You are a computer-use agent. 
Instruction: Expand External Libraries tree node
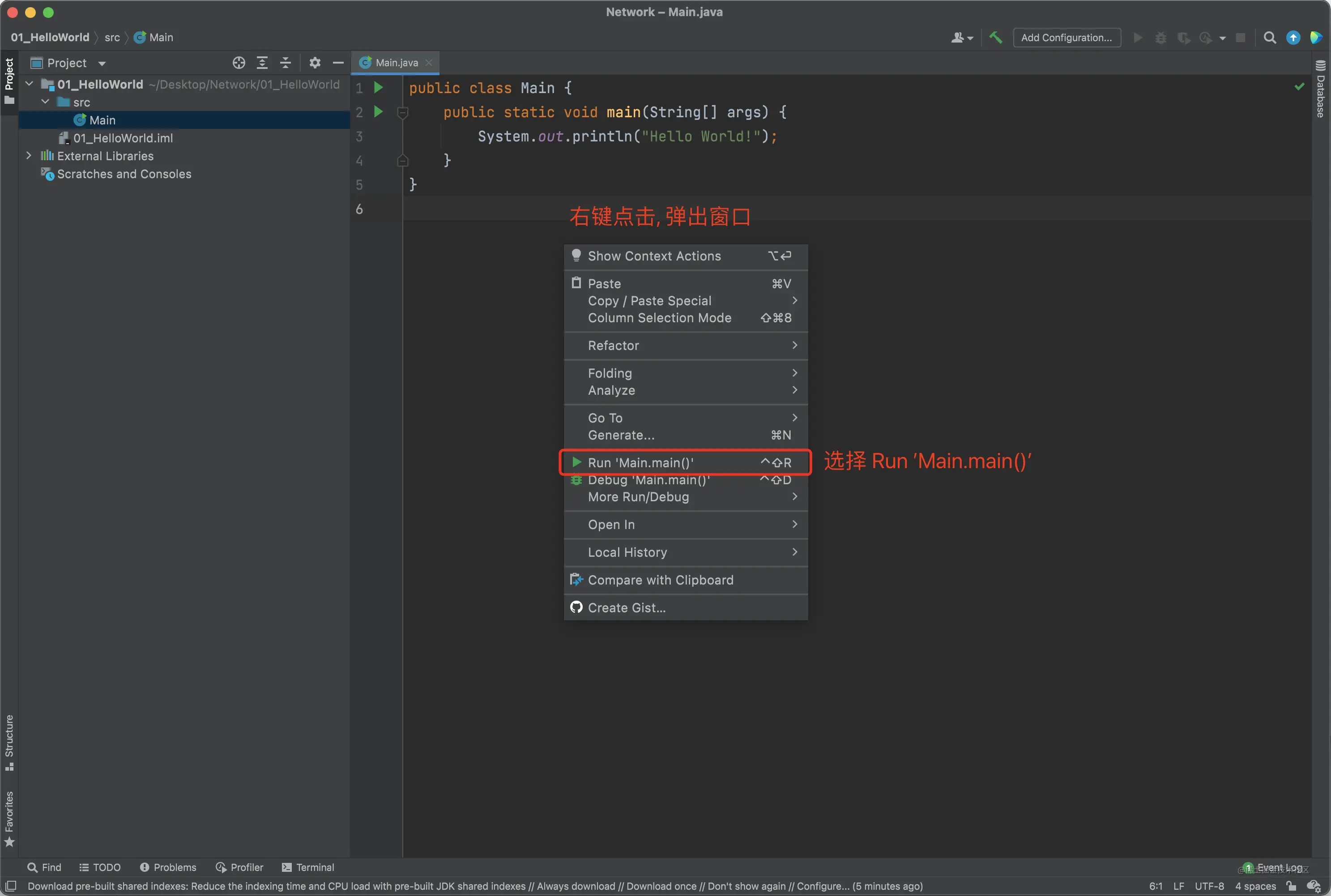[29, 155]
